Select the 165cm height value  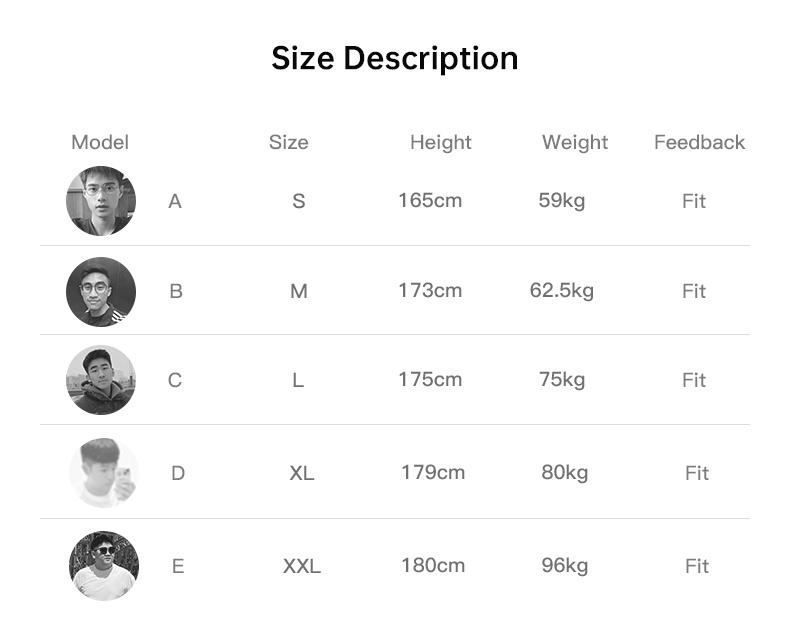(430, 201)
